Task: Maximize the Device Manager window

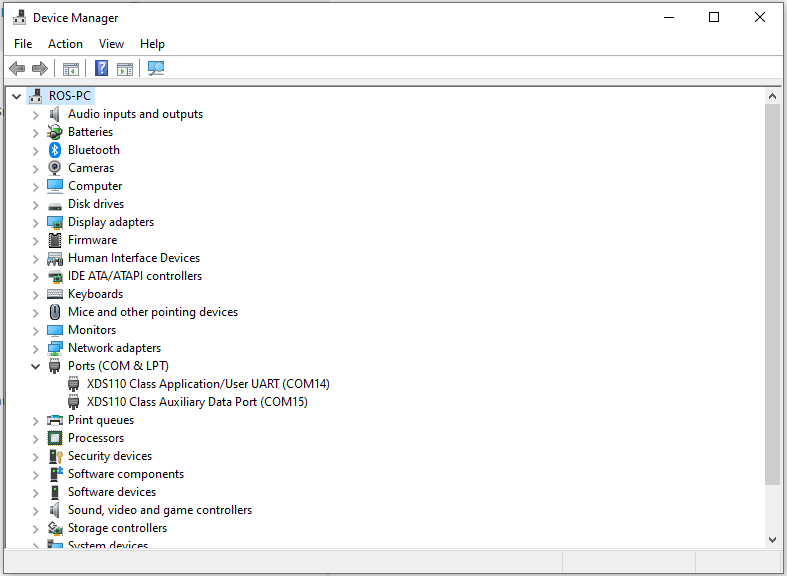Action: 714,18
